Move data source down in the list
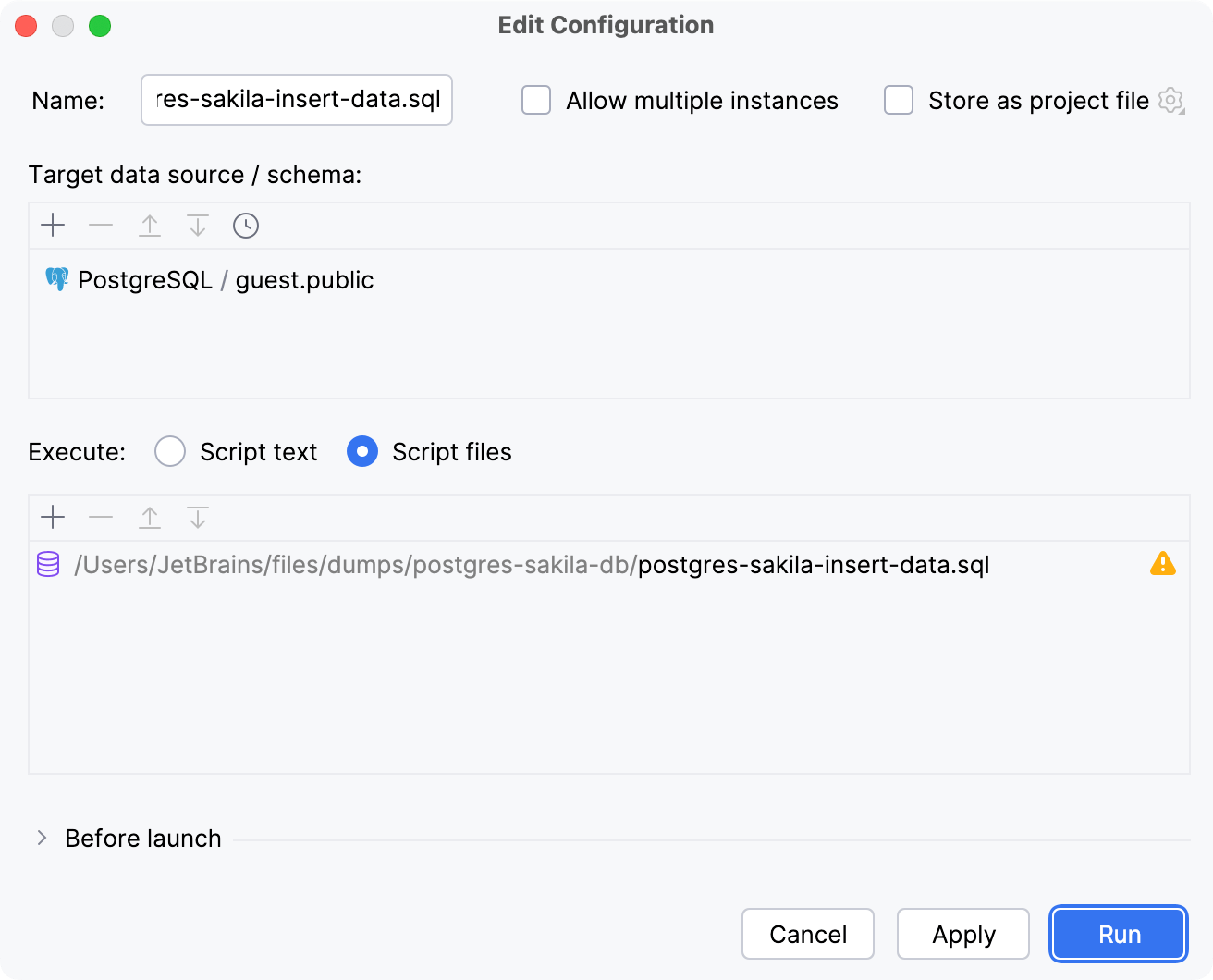 (197, 225)
